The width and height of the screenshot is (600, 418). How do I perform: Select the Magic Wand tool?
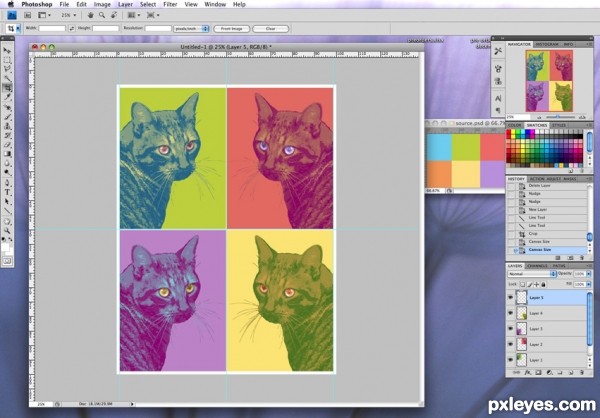point(7,78)
